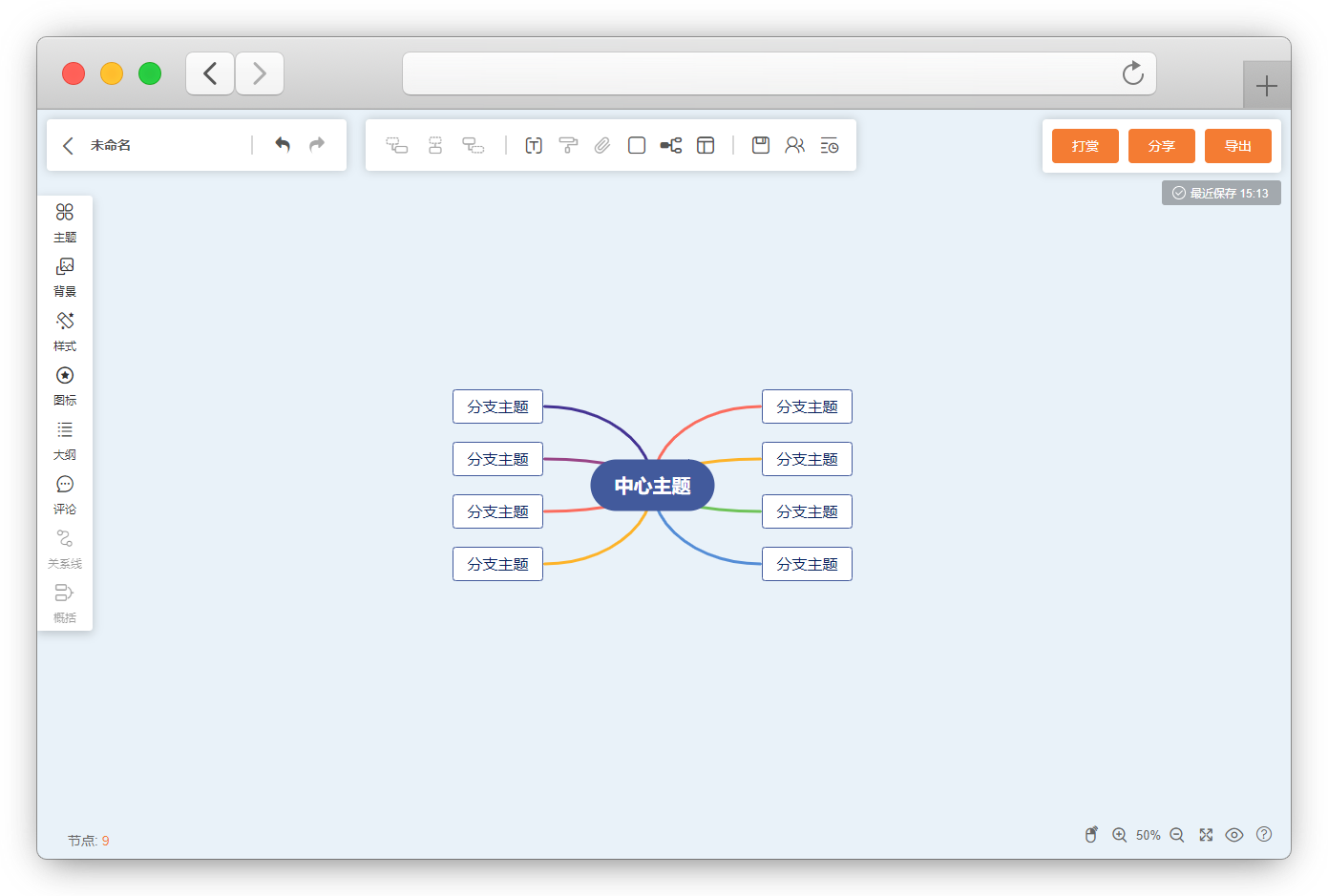
Task: Click the 50% zoom level text
Action: pyautogui.click(x=1149, y=835)
